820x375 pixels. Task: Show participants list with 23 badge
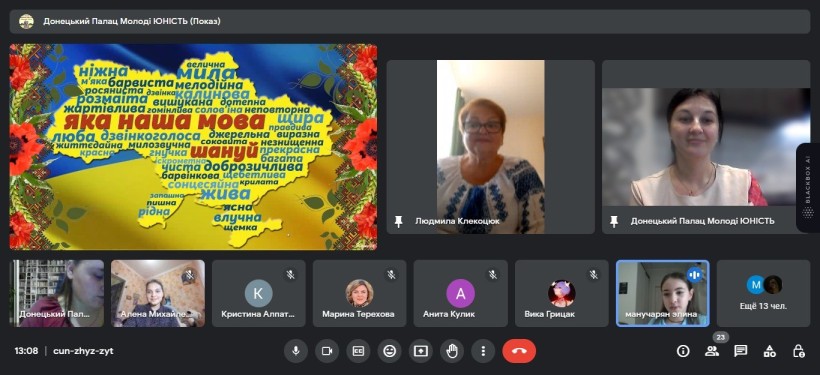(x=712, y=351)
